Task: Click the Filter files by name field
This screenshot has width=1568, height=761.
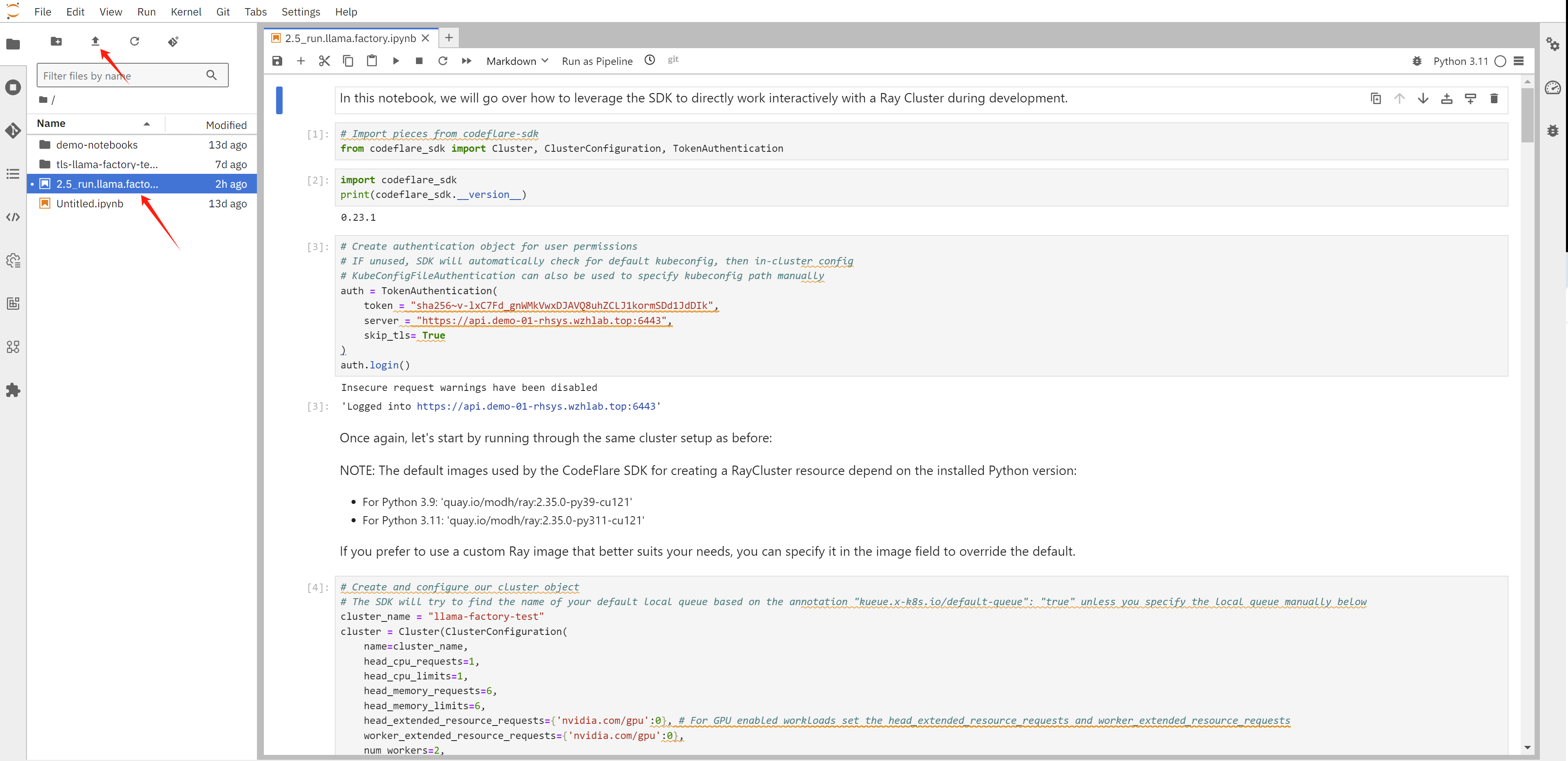Action: coord(122,75)
